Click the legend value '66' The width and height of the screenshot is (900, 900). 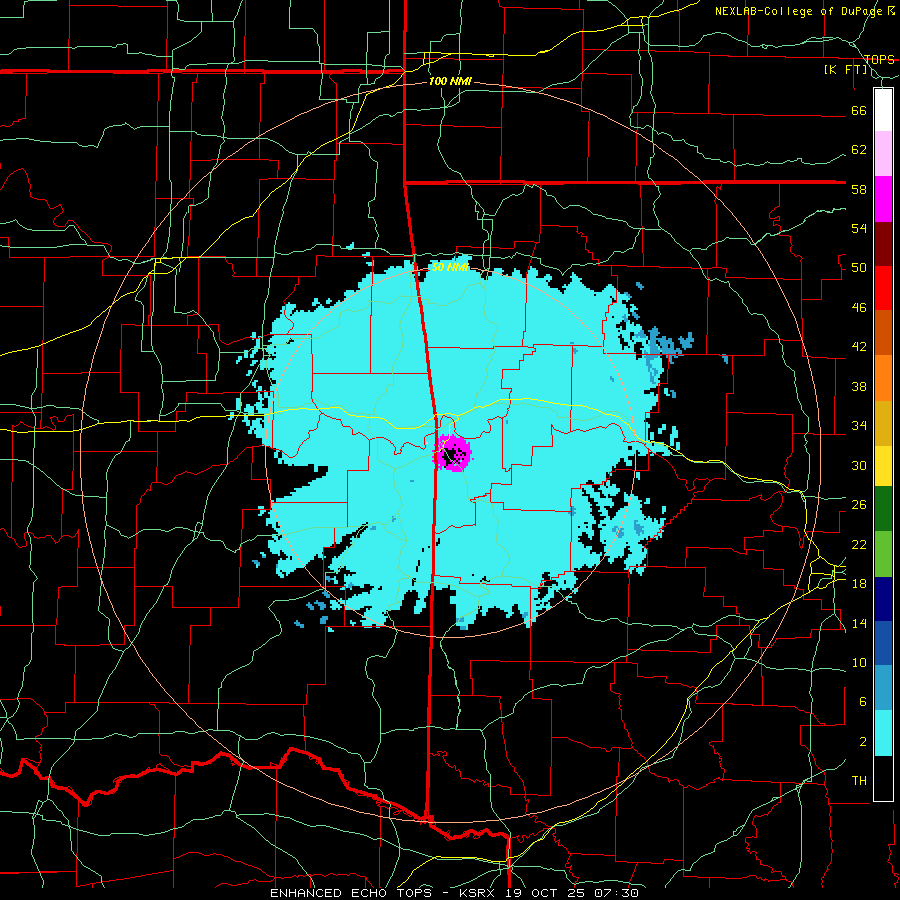tap(859, 110)
